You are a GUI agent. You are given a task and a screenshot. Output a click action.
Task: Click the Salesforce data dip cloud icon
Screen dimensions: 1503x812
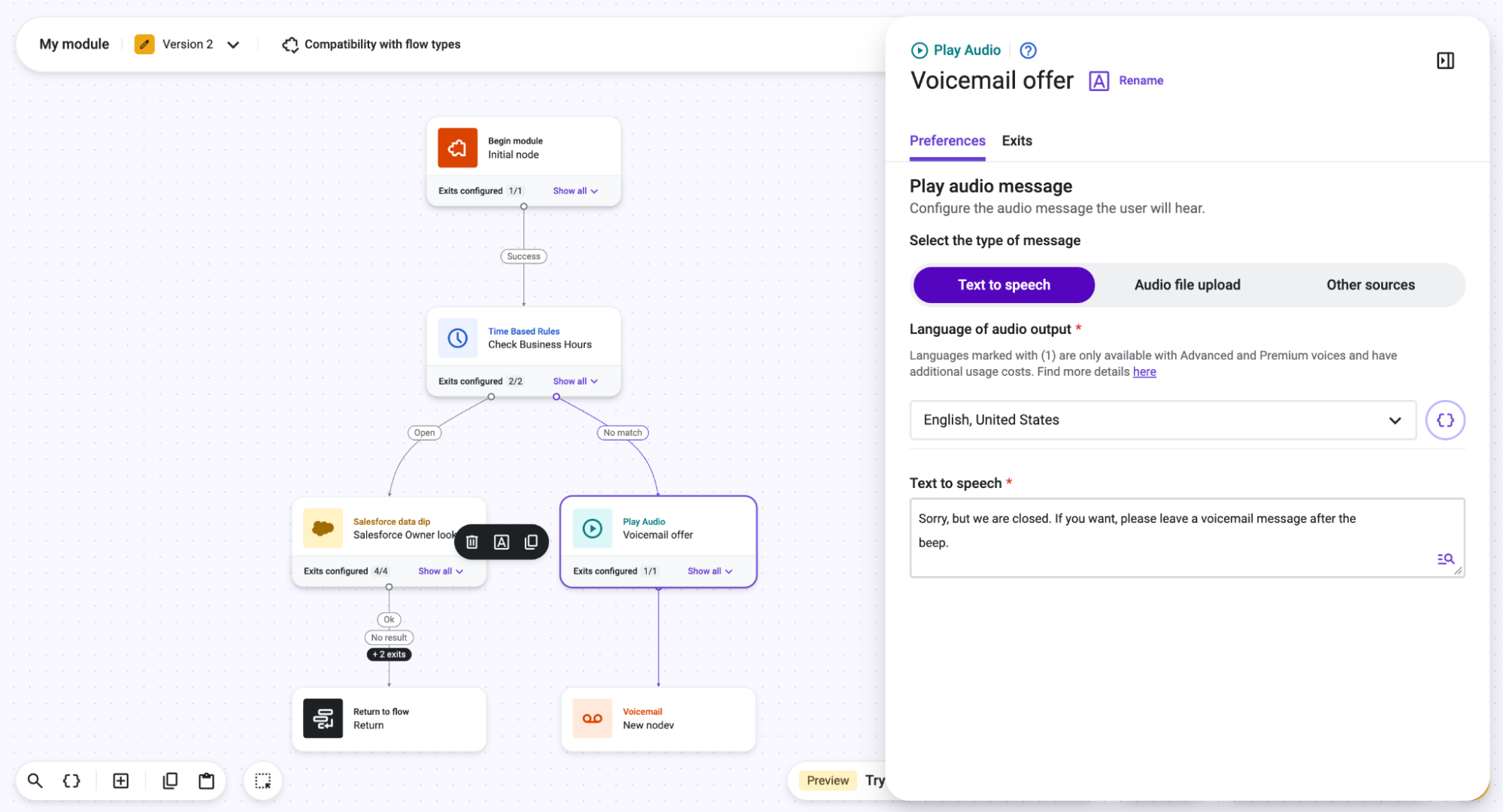coord(323,528)
